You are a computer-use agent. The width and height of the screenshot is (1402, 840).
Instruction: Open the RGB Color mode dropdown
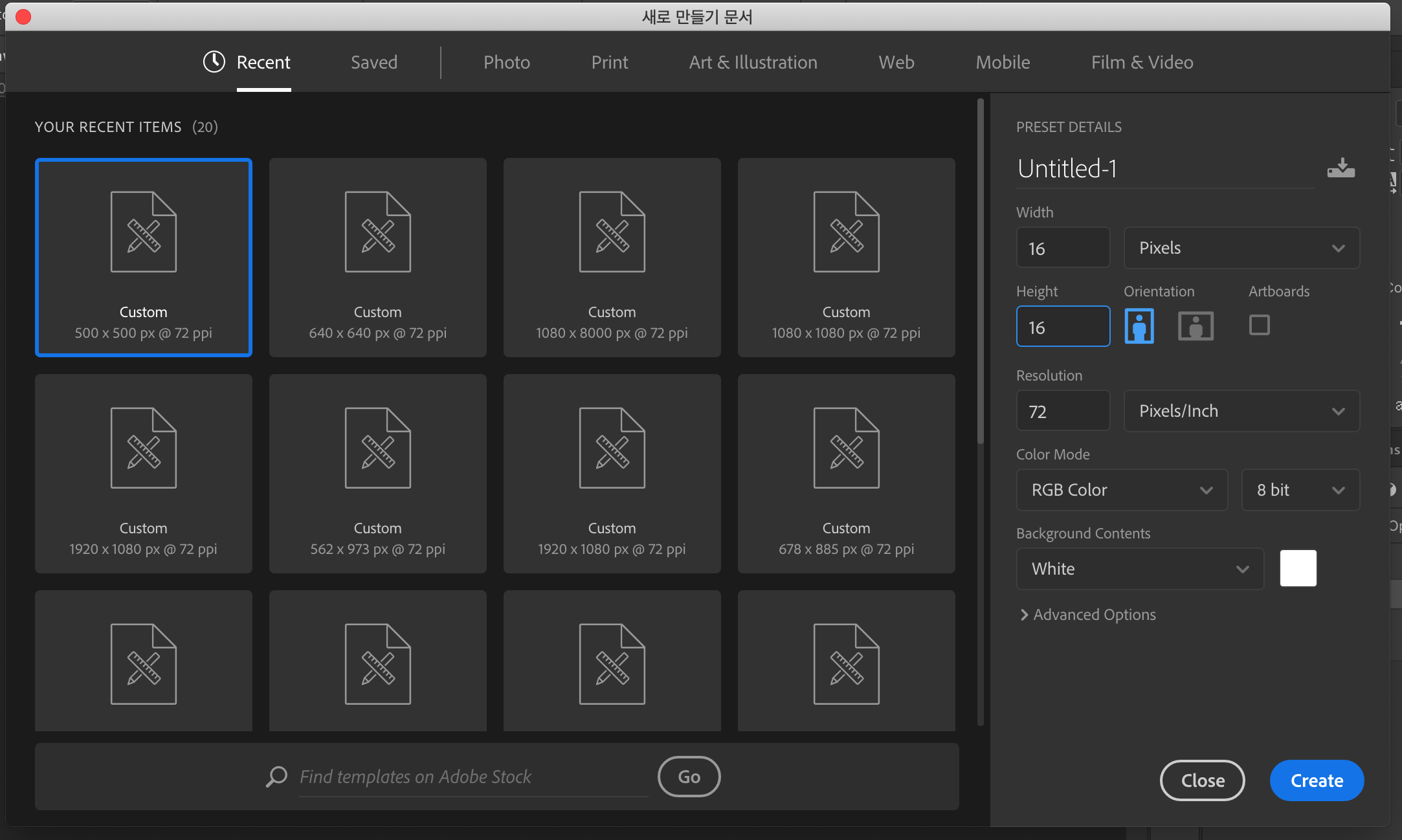(1121, 490)
